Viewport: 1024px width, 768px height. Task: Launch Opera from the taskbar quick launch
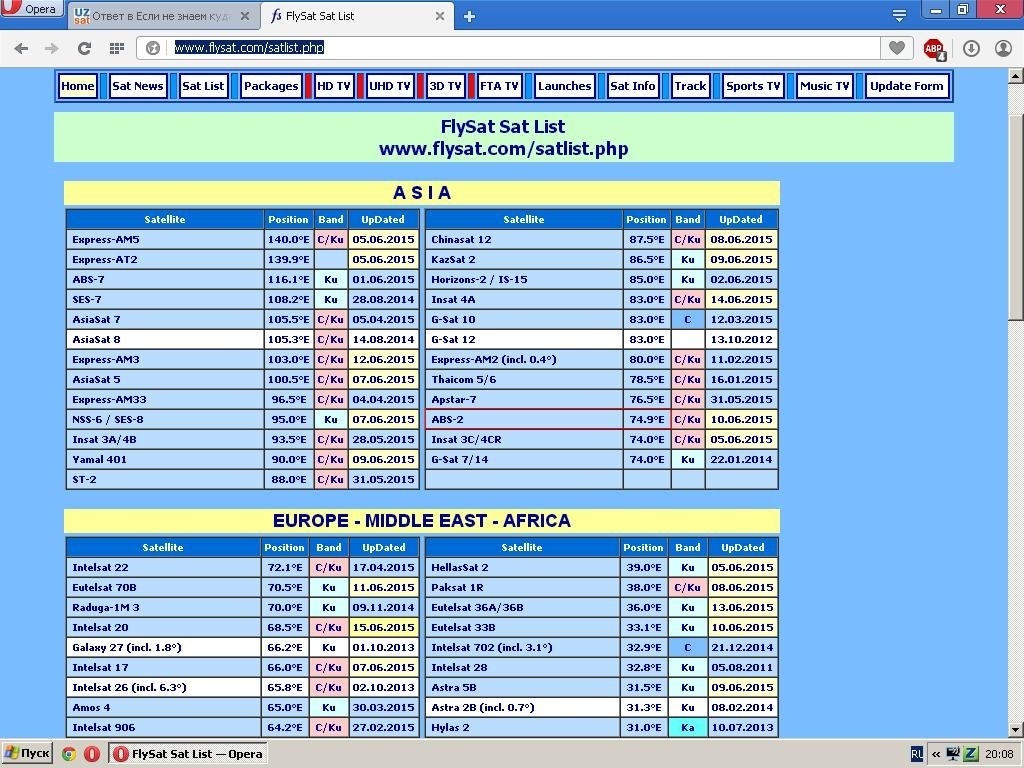point(92,754)
